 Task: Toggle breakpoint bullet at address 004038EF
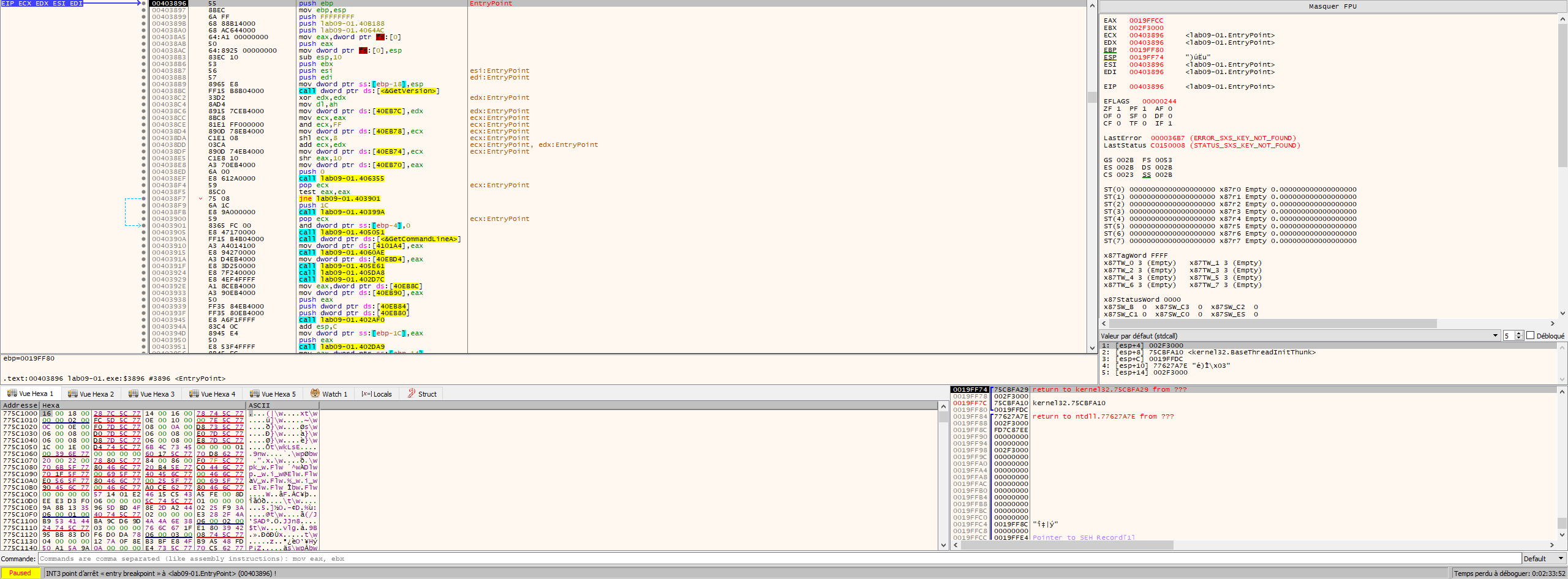click(x=144, y=179)
